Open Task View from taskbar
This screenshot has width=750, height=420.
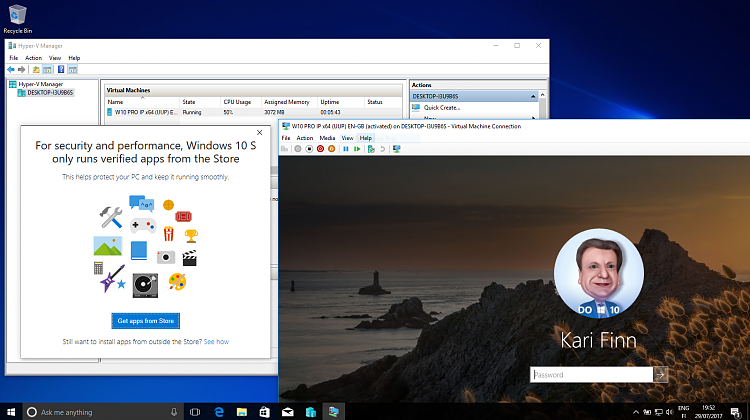(195, 412)
